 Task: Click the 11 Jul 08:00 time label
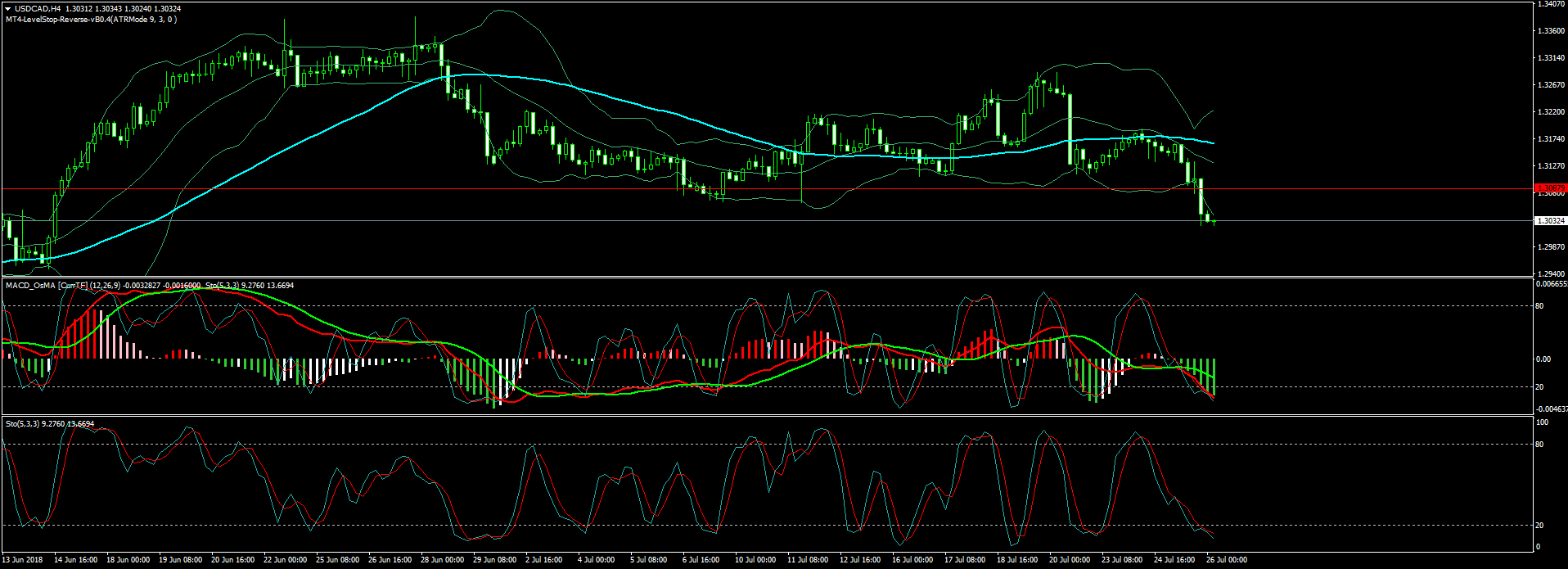pyautogui.click(x=808, y=560)
